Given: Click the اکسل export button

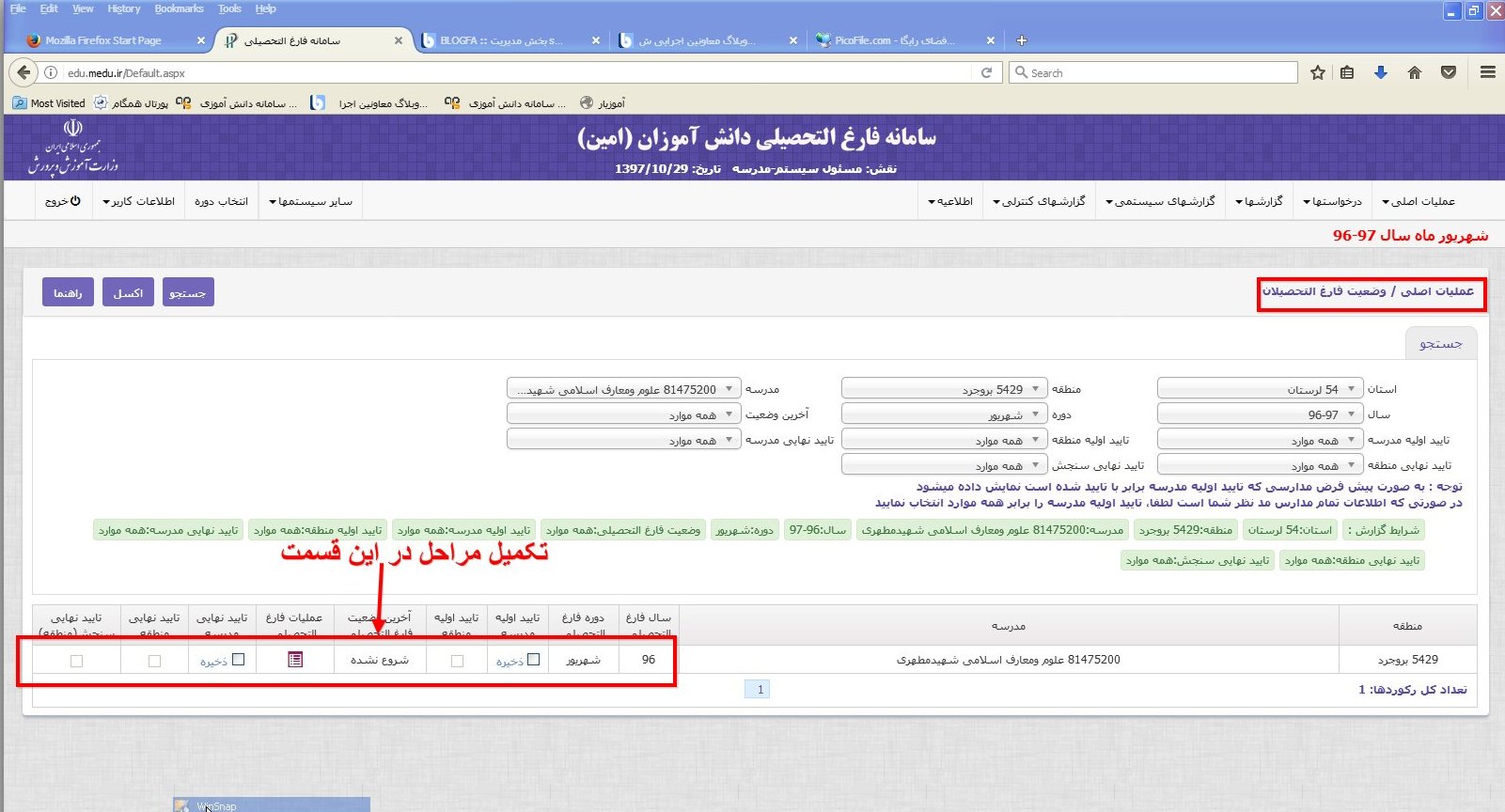Looking at the screenshot, I should point(128,292).
